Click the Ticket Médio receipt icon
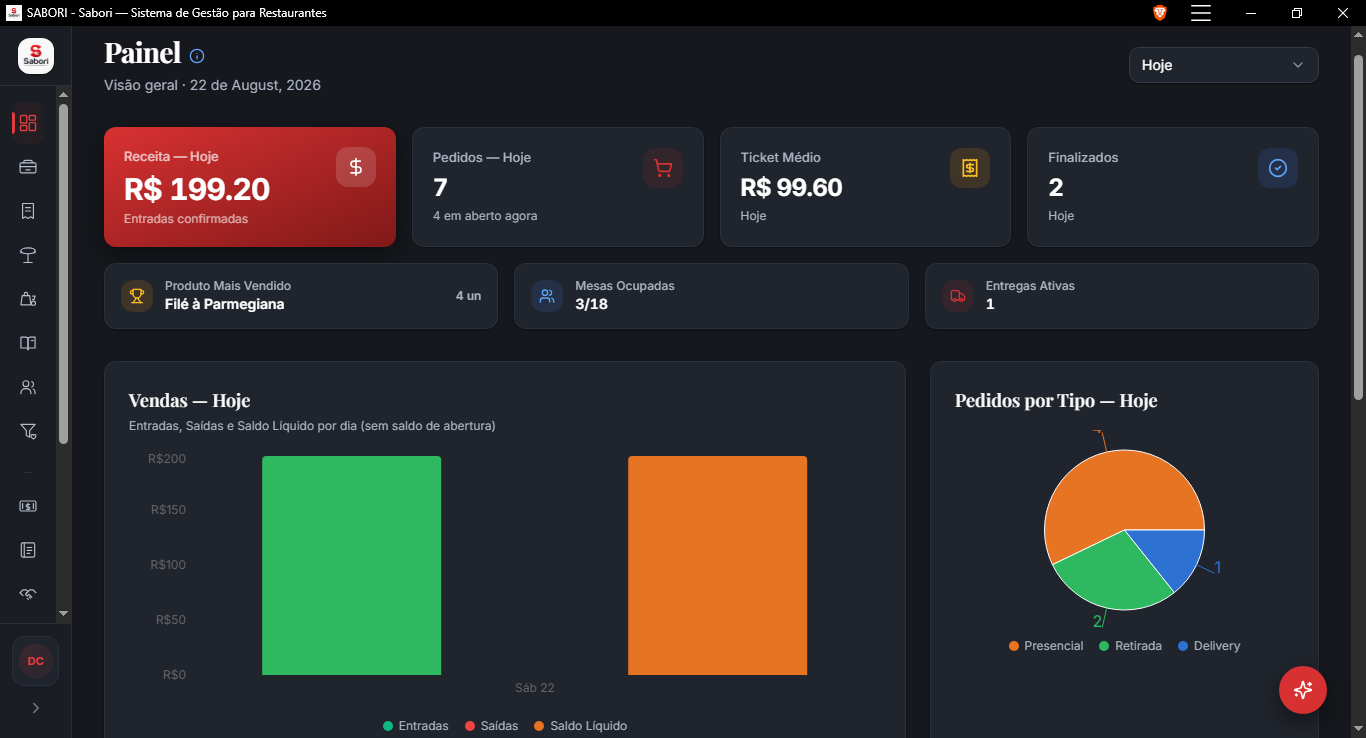Screen dimensions: 1366x738 (x=970, y=168)
